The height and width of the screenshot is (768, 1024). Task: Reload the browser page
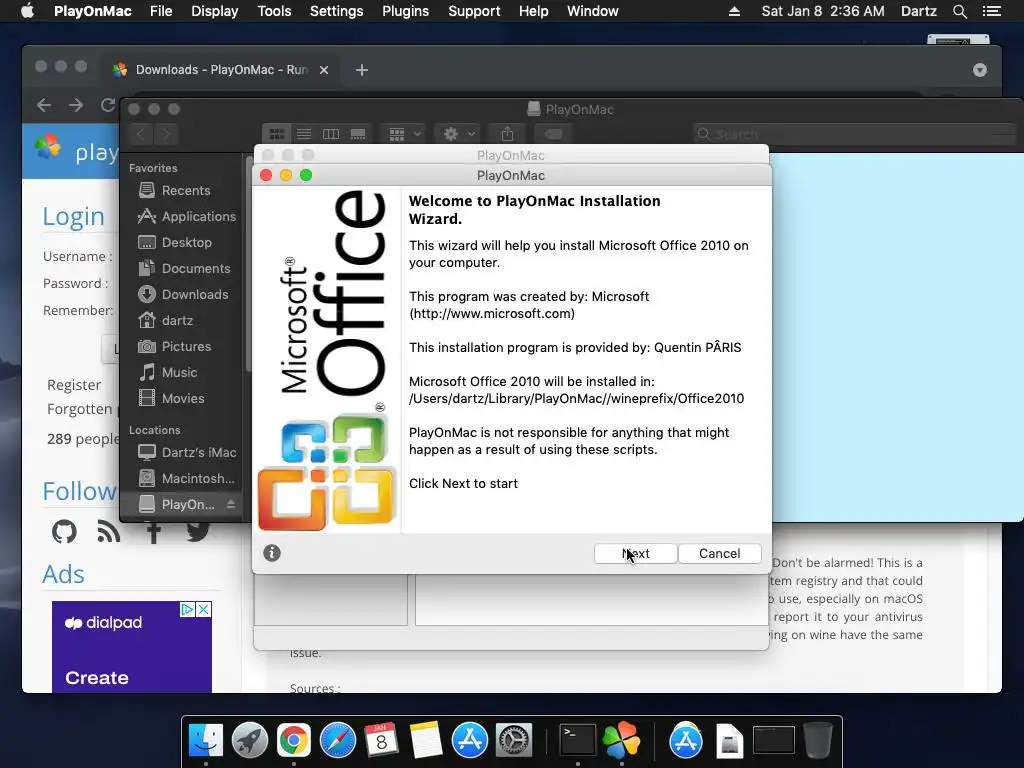[108, 105]
